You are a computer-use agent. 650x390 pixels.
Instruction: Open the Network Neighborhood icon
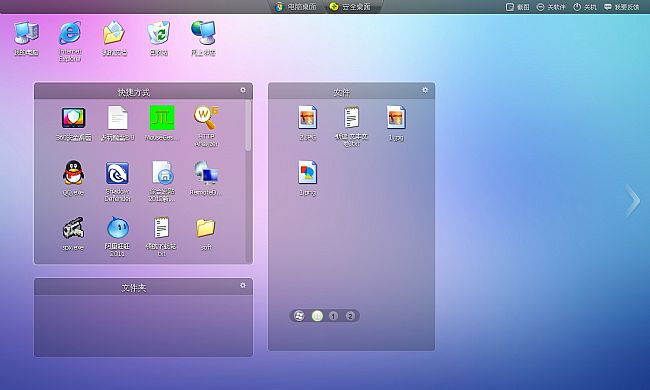(x=203, y=38)
